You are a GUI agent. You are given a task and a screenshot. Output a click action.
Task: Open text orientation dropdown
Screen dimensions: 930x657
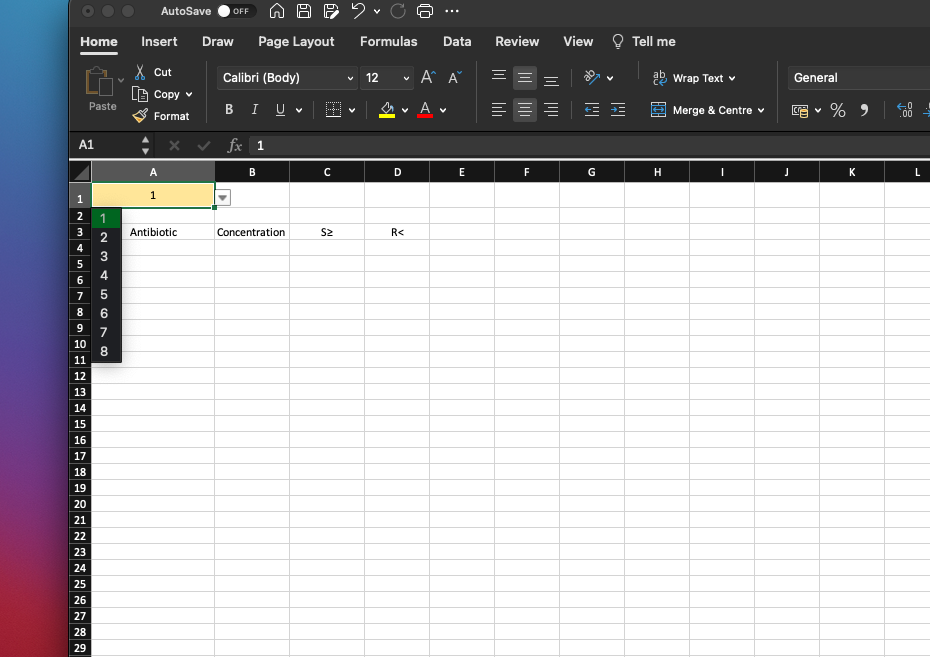[x=610, y=78]
